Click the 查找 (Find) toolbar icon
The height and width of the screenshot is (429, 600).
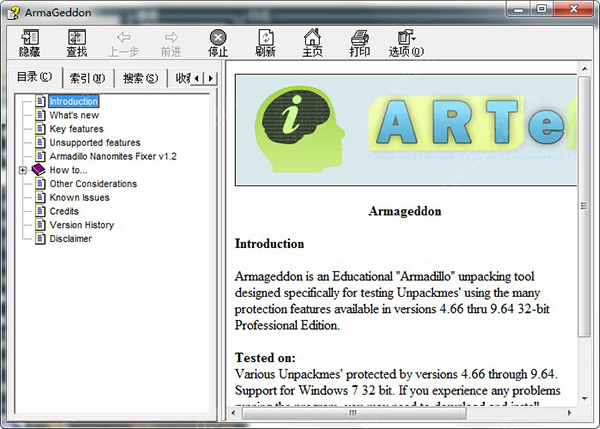(76, 42)
